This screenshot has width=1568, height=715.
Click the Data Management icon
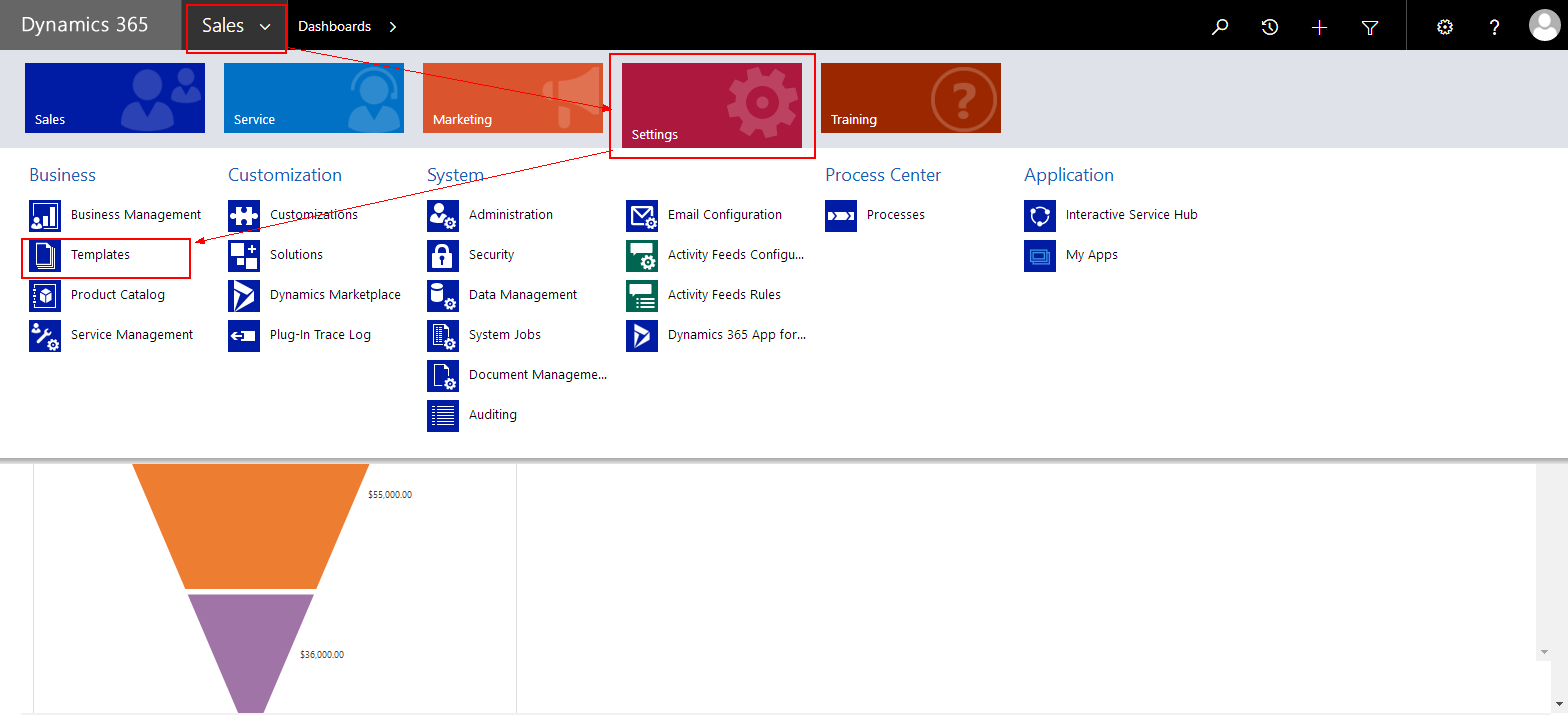click(x=443, y=295)
